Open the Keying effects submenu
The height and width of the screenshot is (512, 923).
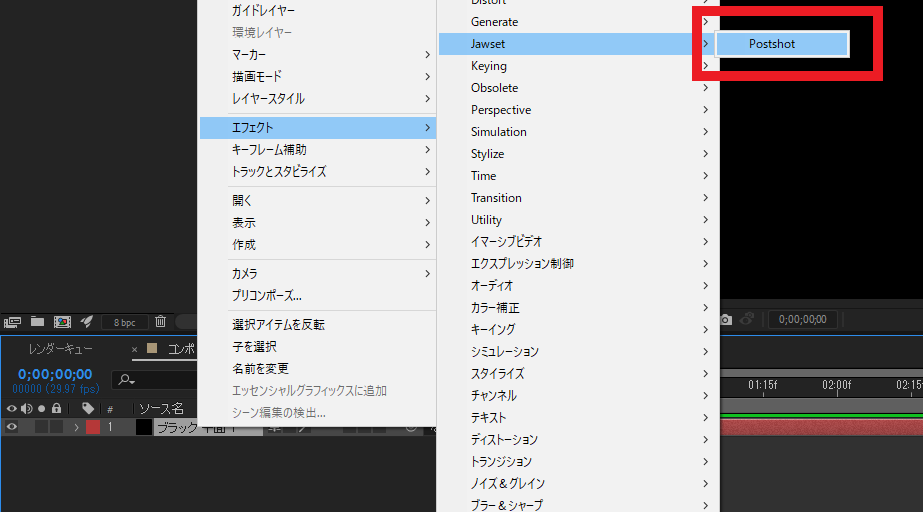(577, 66)
